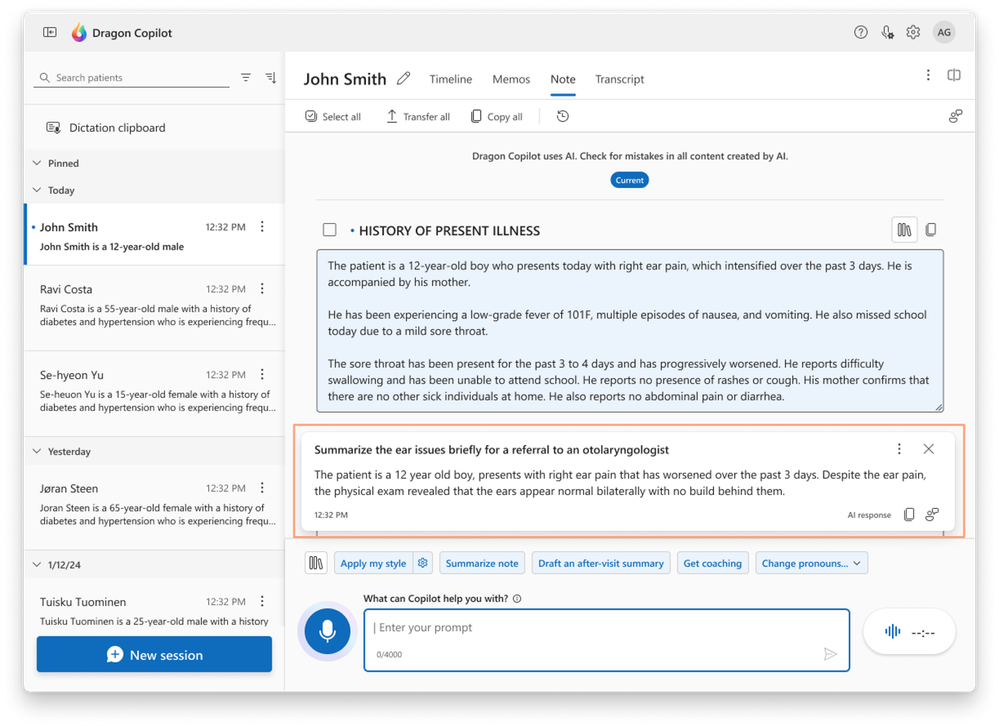The image size is (999, 727).
Task: Open more options for Tuisku Tuominen session
Action: (x=262, y=601)
